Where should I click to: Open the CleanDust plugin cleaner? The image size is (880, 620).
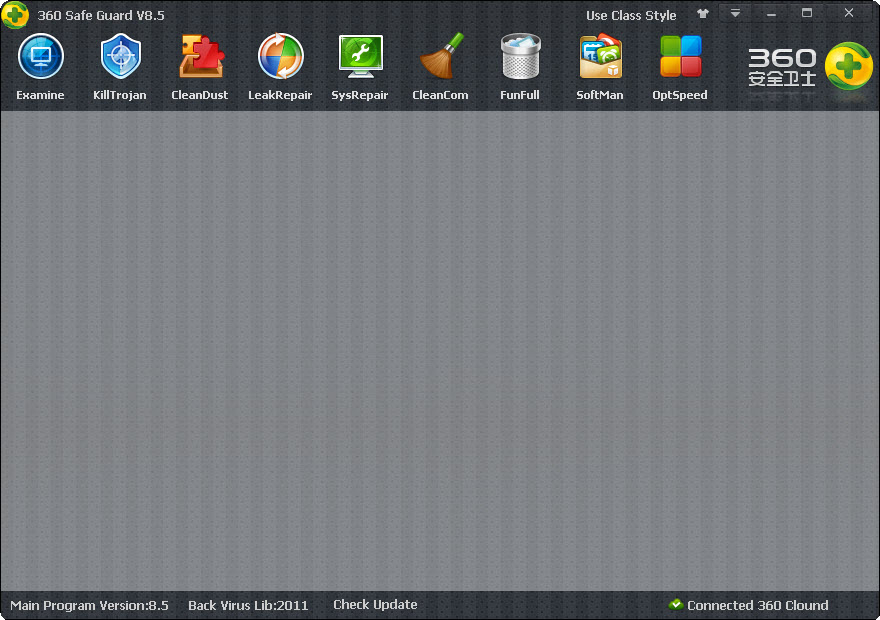tap(200, 67)
